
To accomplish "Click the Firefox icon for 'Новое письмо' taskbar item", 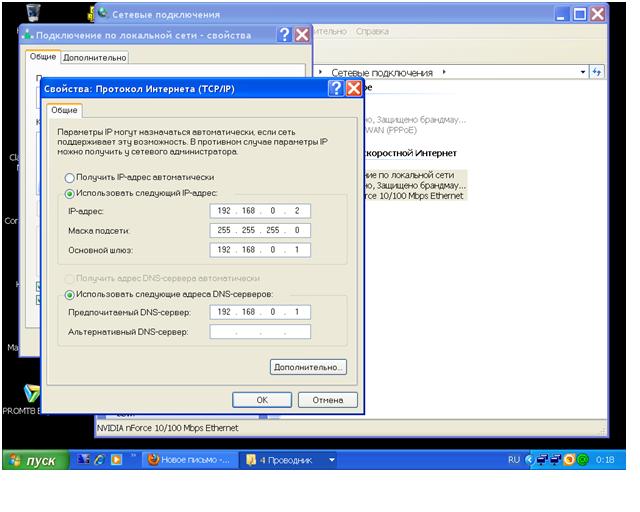I will point(154,460).
